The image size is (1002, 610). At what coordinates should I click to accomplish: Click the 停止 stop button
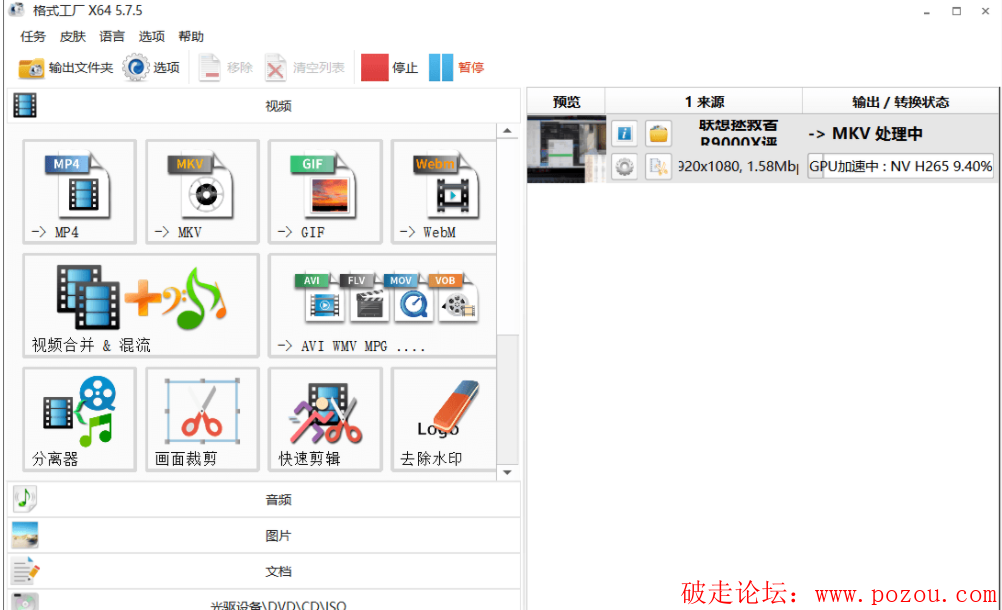[x=390, y=68]
